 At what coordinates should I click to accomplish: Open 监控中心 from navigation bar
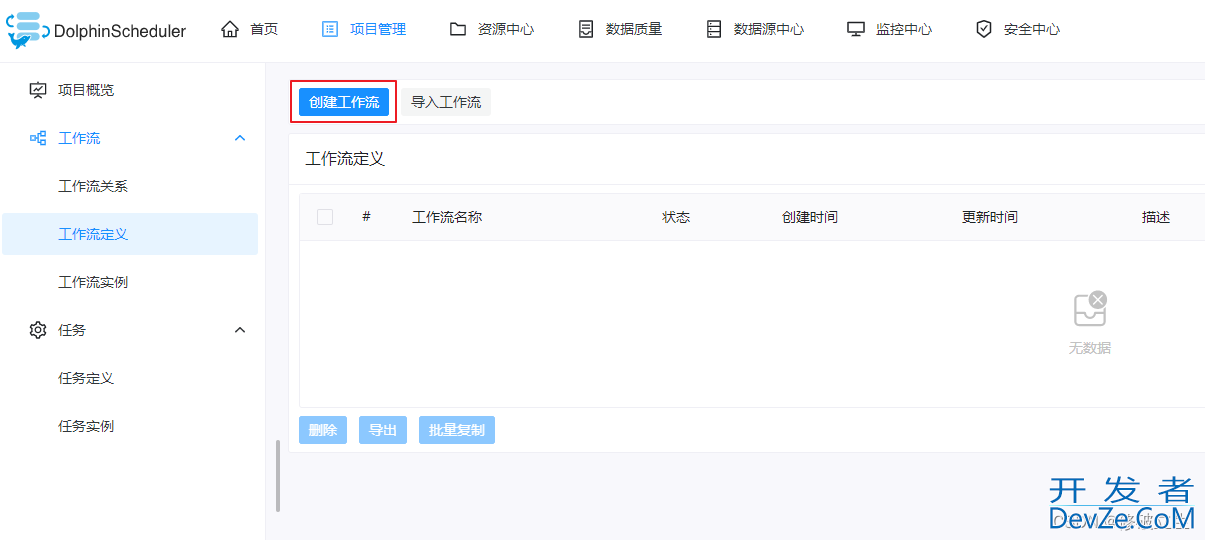[904, 29]
